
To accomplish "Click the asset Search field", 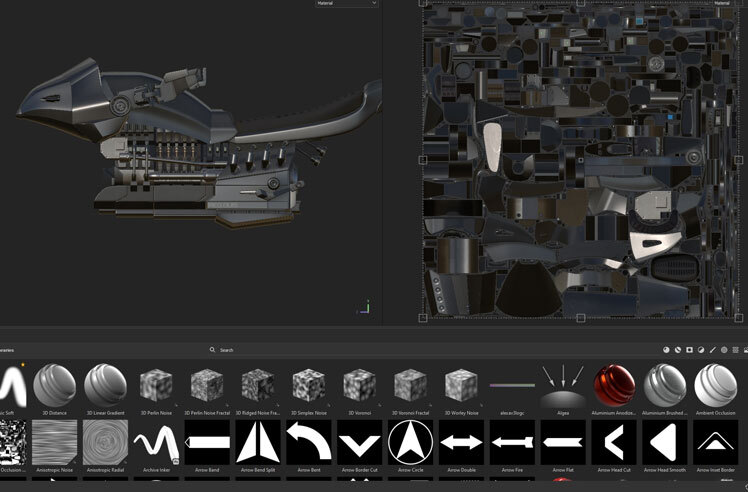I will pos(300,350).
